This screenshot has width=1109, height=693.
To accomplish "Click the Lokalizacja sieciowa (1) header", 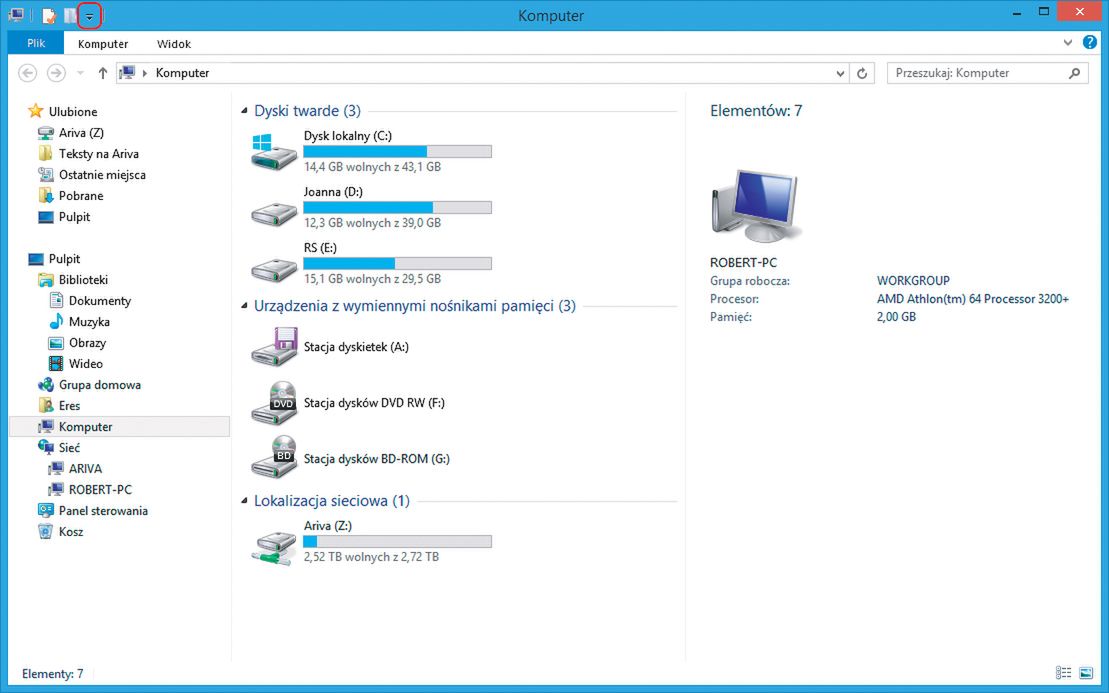I will point(332,501).
